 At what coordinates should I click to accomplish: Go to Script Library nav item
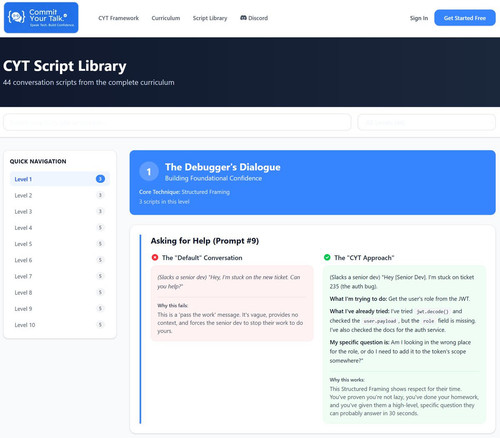[210, 18]
